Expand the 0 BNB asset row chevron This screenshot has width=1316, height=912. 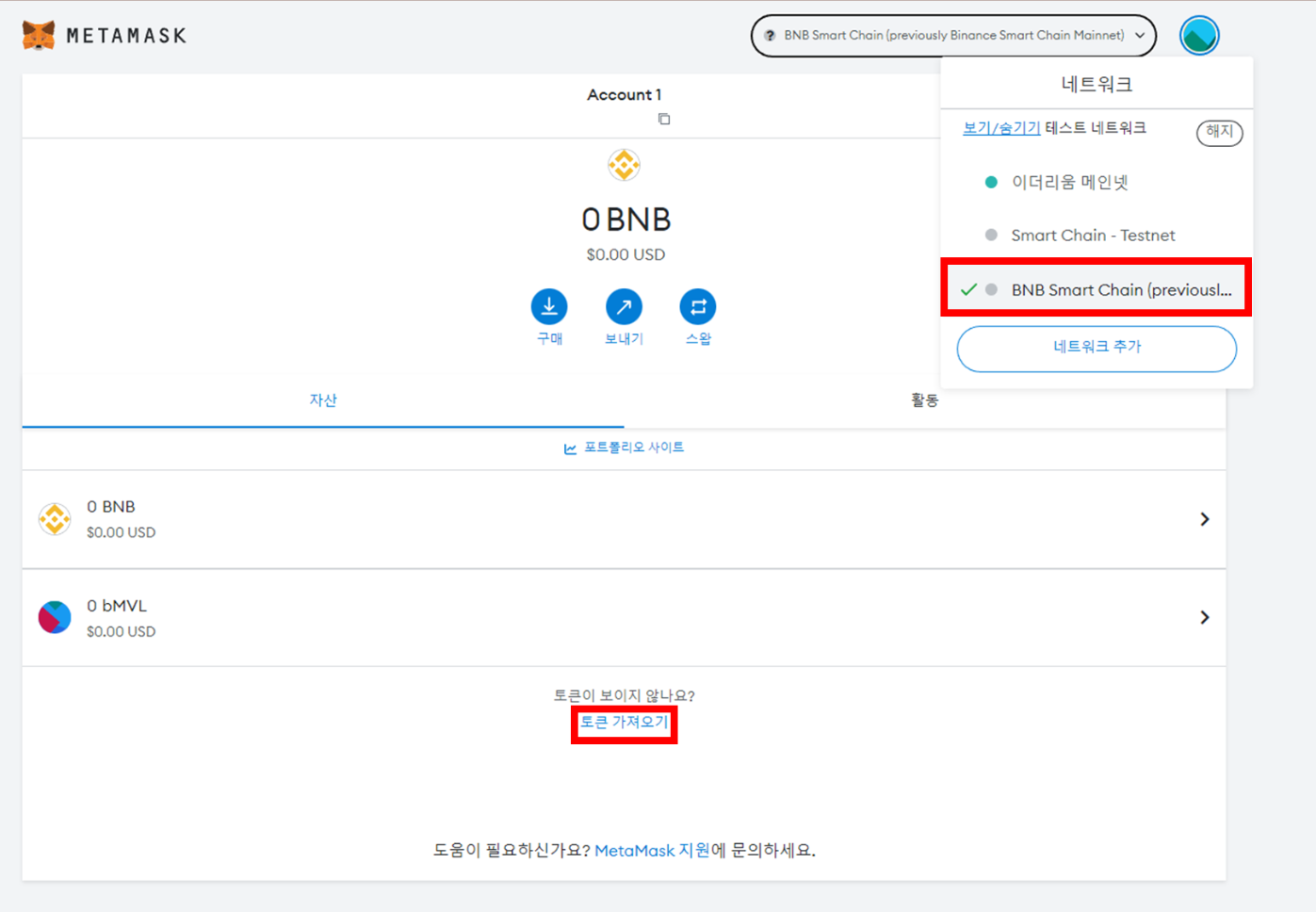pos(1204,519)
